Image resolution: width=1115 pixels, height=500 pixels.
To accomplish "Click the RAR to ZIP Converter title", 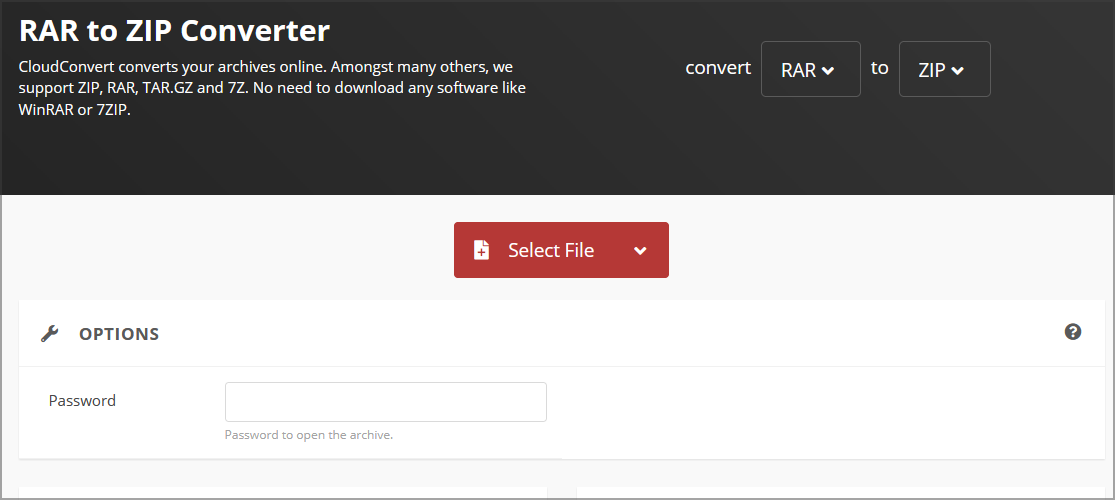I will [x=174, y=30].
